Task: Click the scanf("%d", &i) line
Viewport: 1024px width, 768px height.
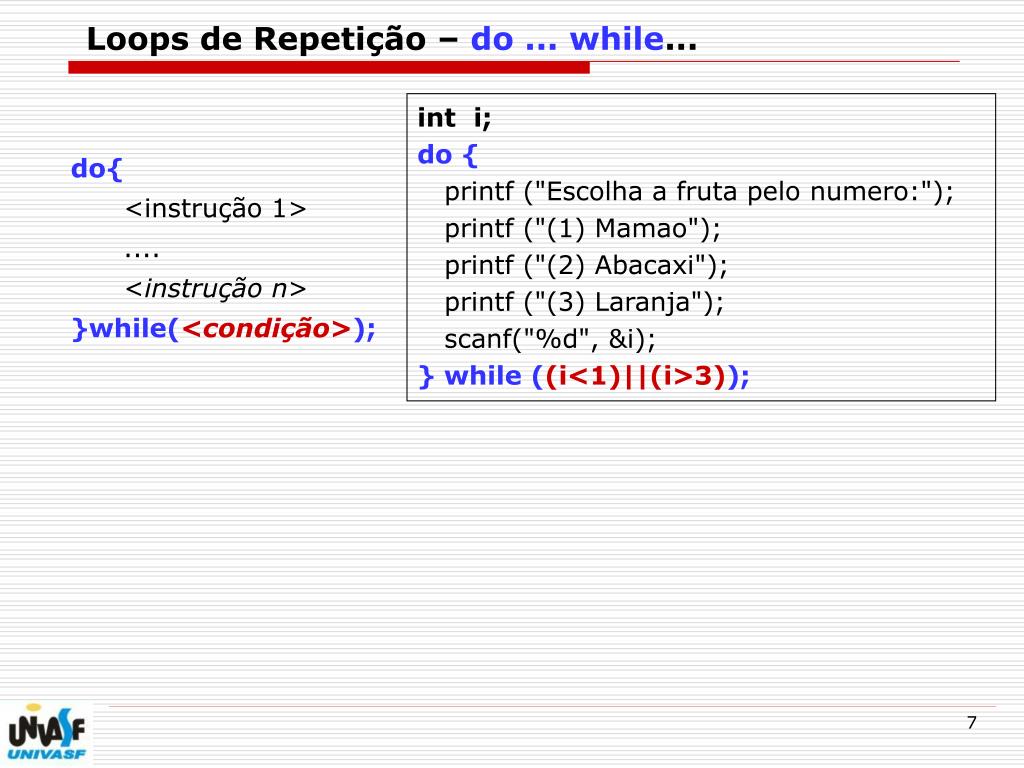Action: pos(550,340)
